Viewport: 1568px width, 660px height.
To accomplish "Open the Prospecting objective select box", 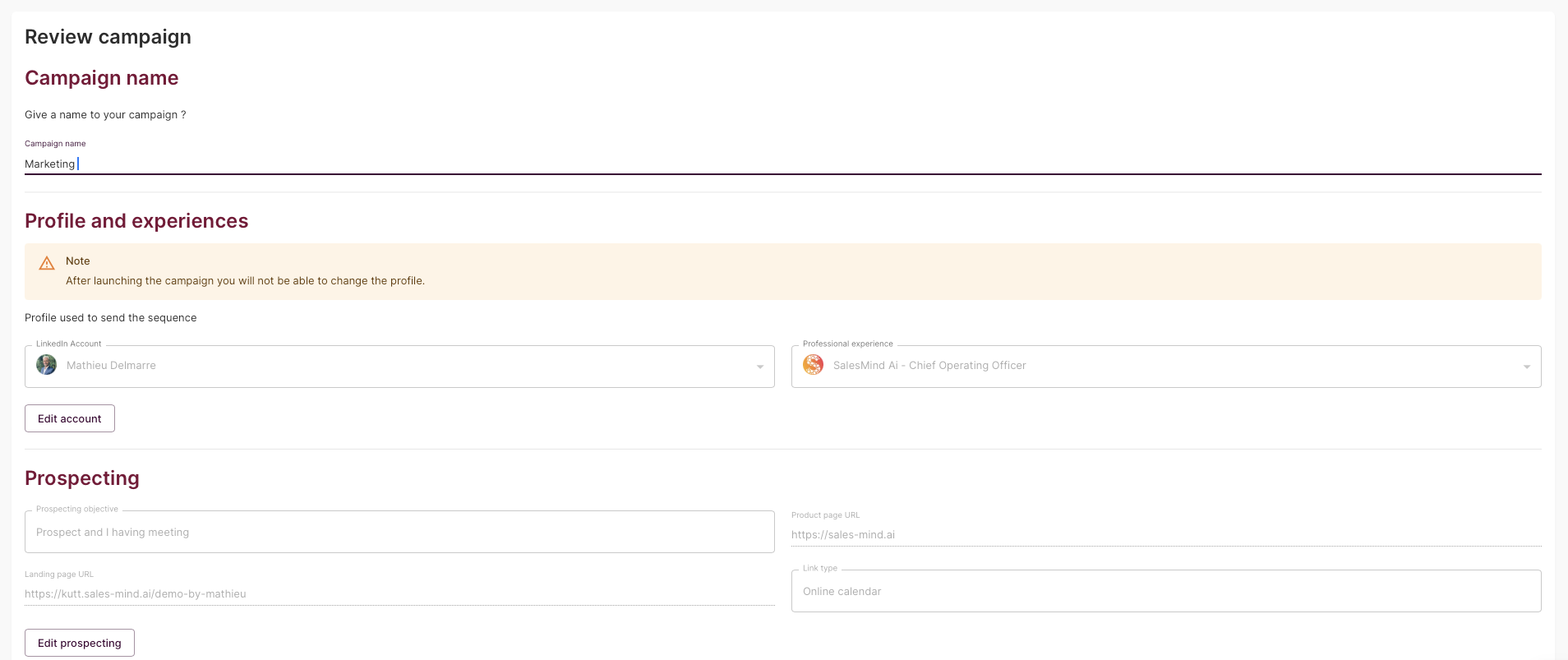I will 399,532.
